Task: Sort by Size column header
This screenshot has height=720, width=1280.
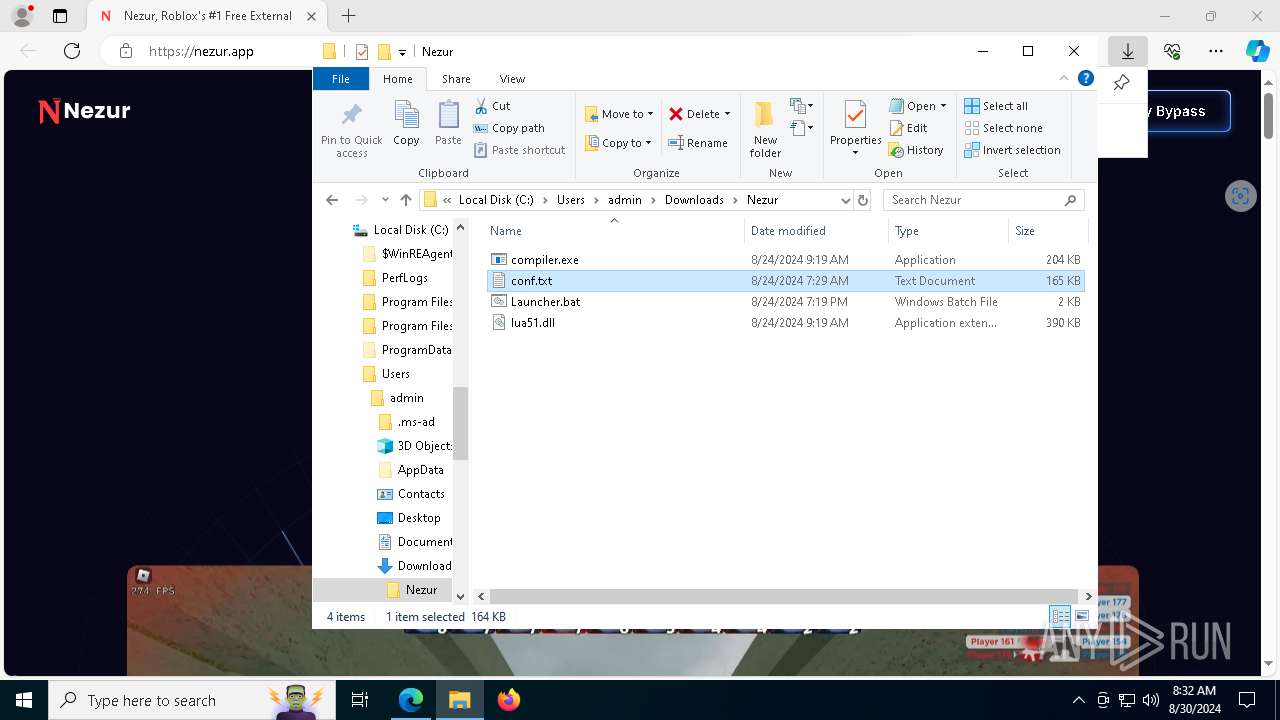Action: pyautogui.click(x=1048, y=231)
